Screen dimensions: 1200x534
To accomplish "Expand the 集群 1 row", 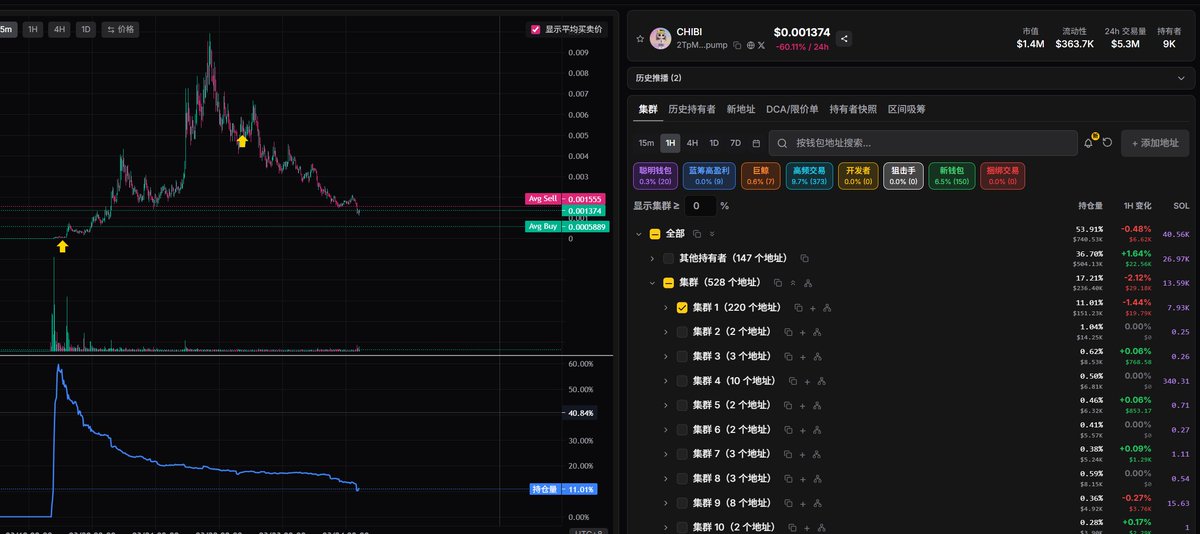I will (665, 308).
